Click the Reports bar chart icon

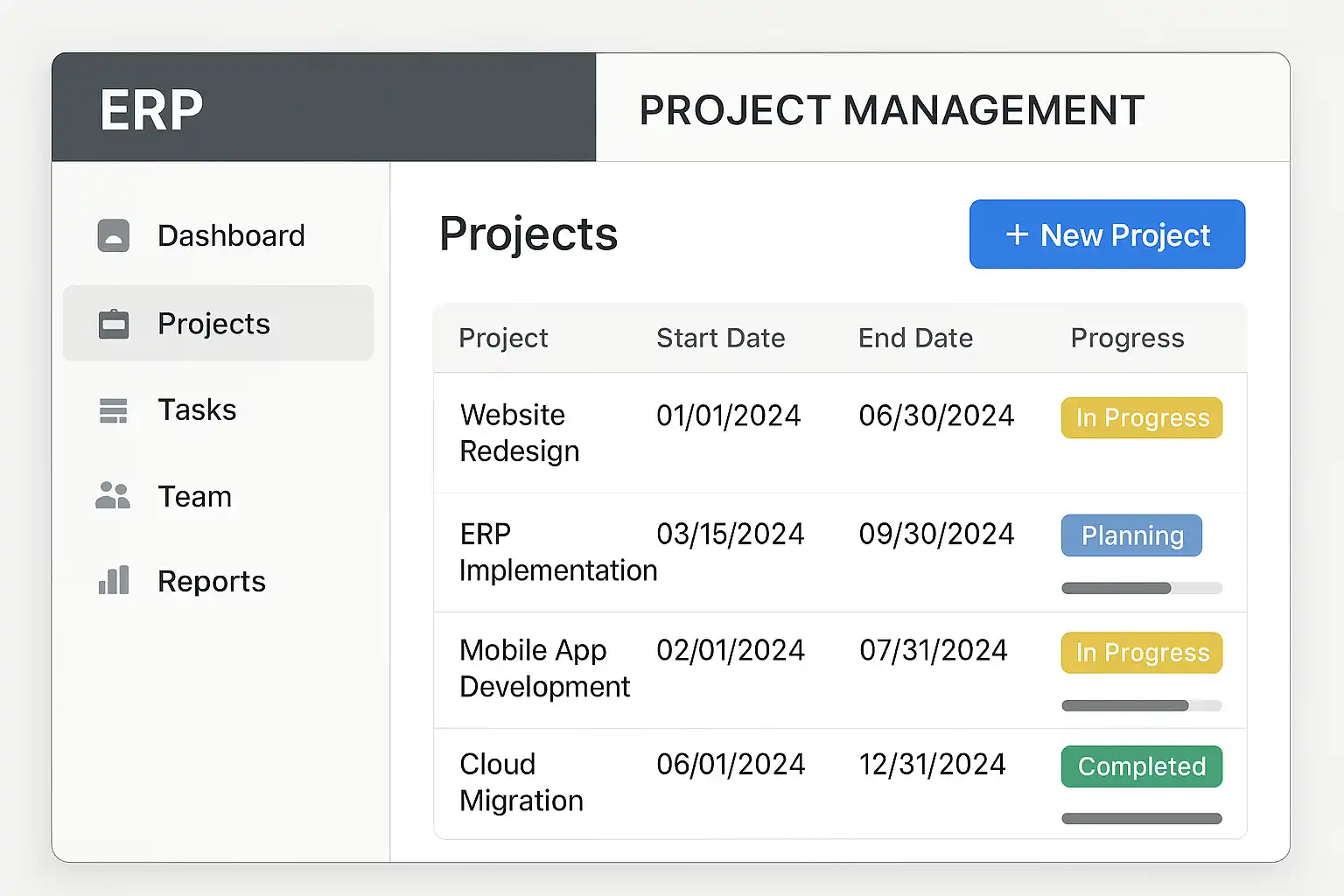[114, 581]
